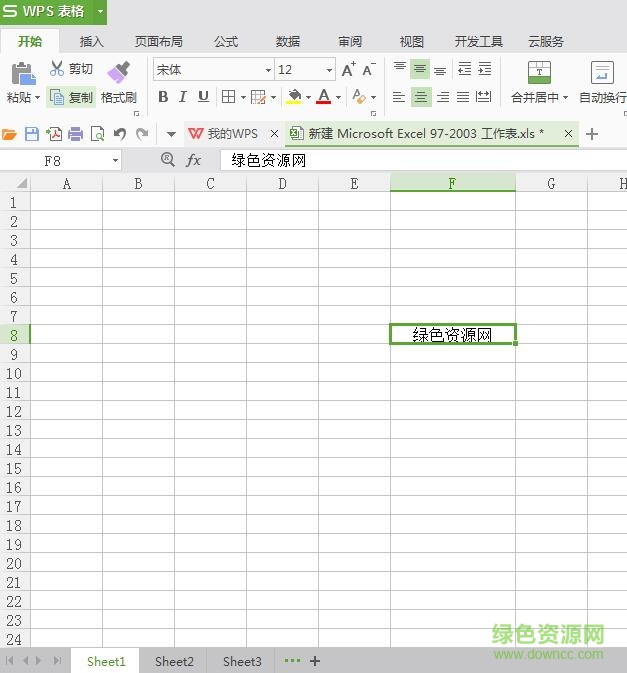
Task: Expand Merge and Center dropdown arrow
Action: [x=565, y=97]
